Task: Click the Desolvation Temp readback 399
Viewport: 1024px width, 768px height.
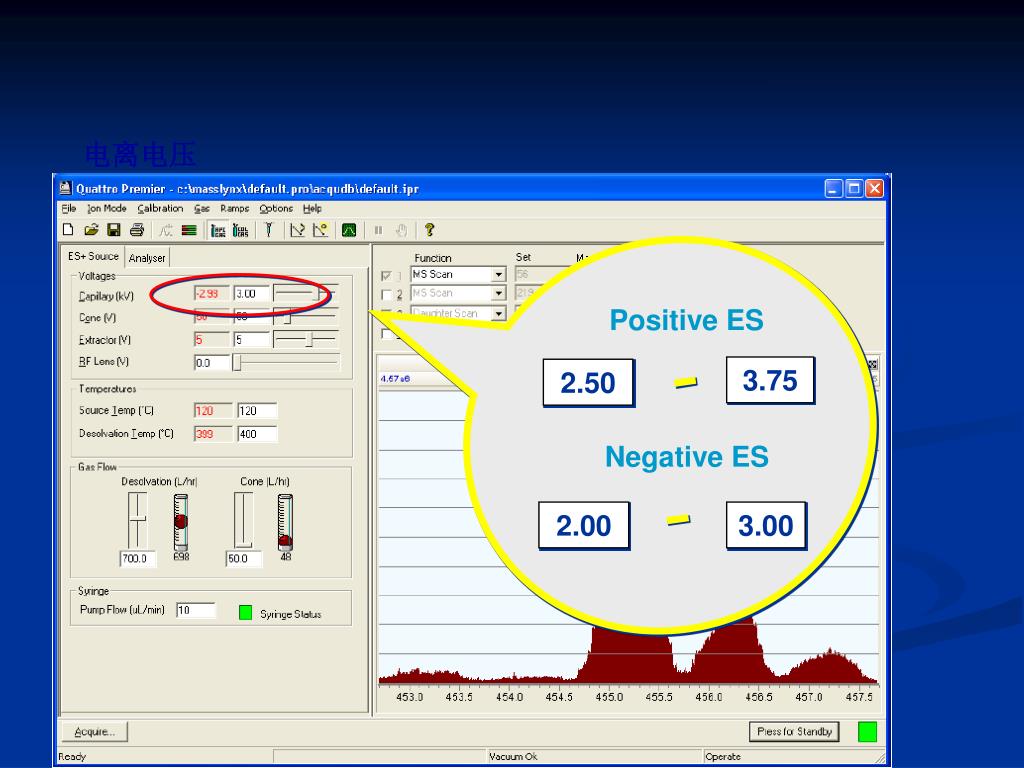Action: coord(213,434)
